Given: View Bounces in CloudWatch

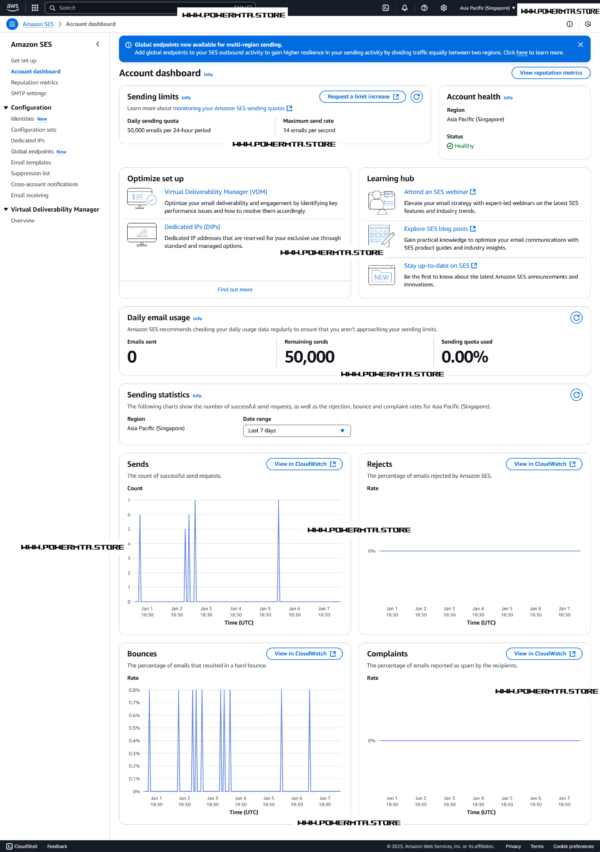Looking at the screenshot, I should tap(304, 654).
